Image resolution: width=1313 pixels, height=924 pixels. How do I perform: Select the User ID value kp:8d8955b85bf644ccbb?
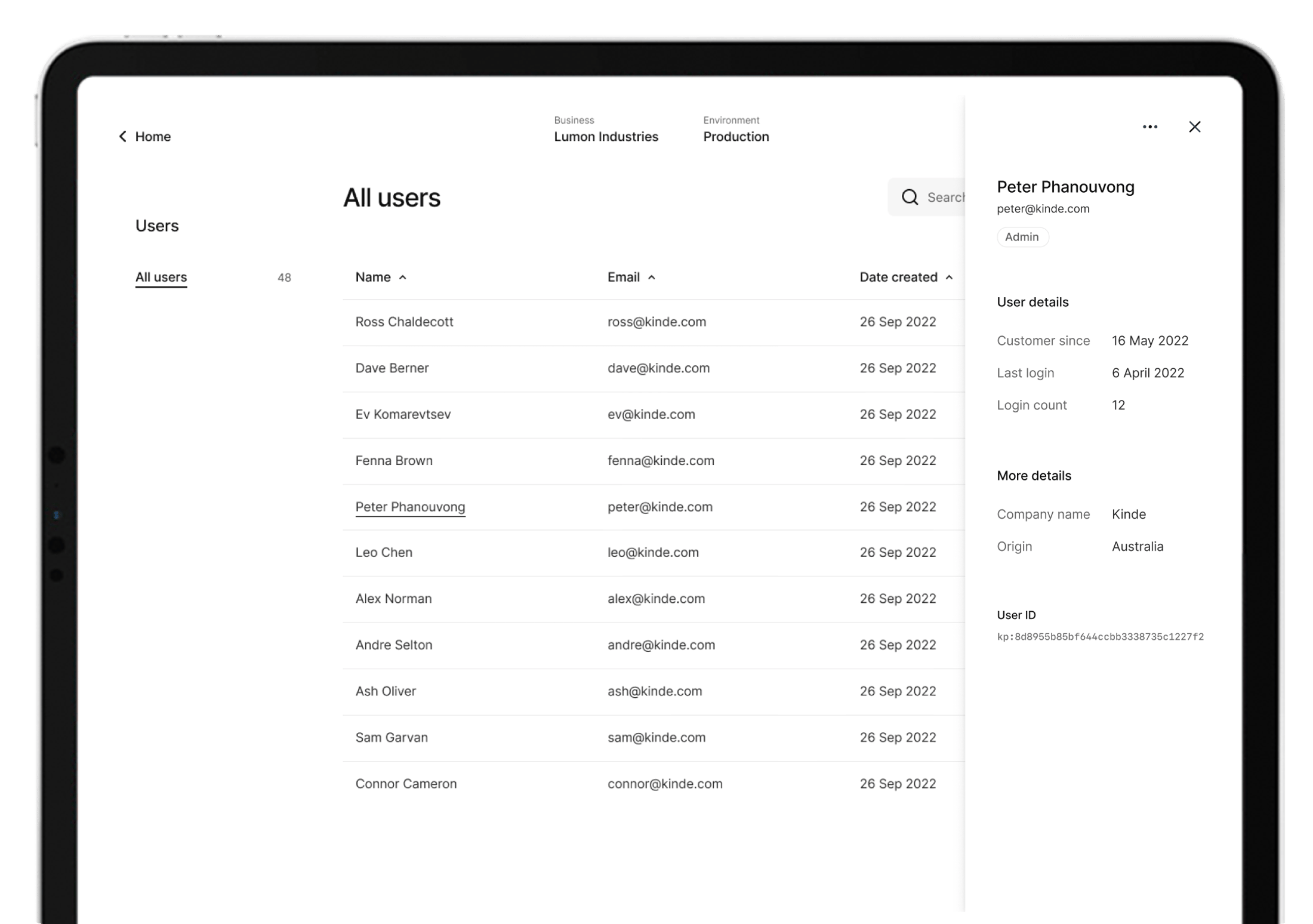[1100, 636]
